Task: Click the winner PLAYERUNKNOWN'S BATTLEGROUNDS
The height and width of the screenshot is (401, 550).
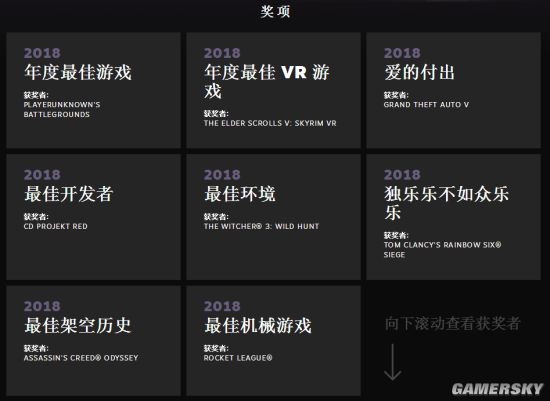Action: (62, 109)
